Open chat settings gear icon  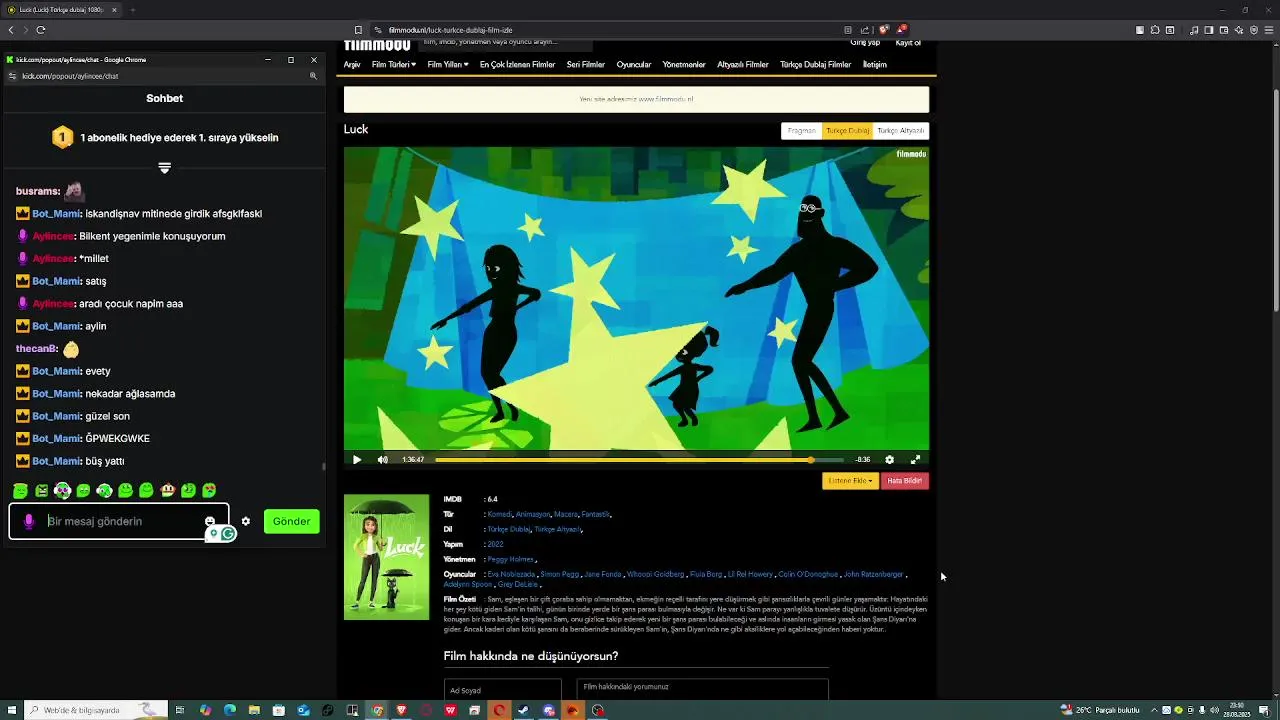click(x=246, y=521)
